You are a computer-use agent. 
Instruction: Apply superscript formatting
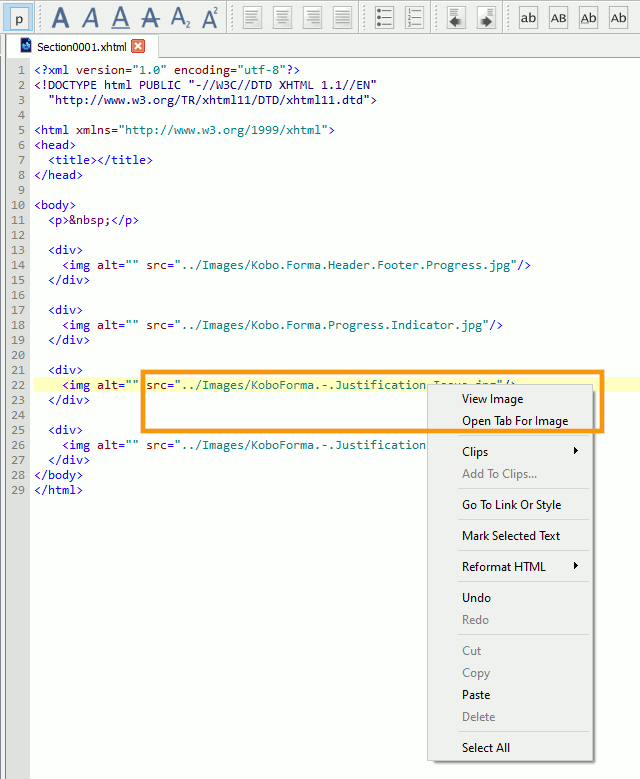[210, 18]
